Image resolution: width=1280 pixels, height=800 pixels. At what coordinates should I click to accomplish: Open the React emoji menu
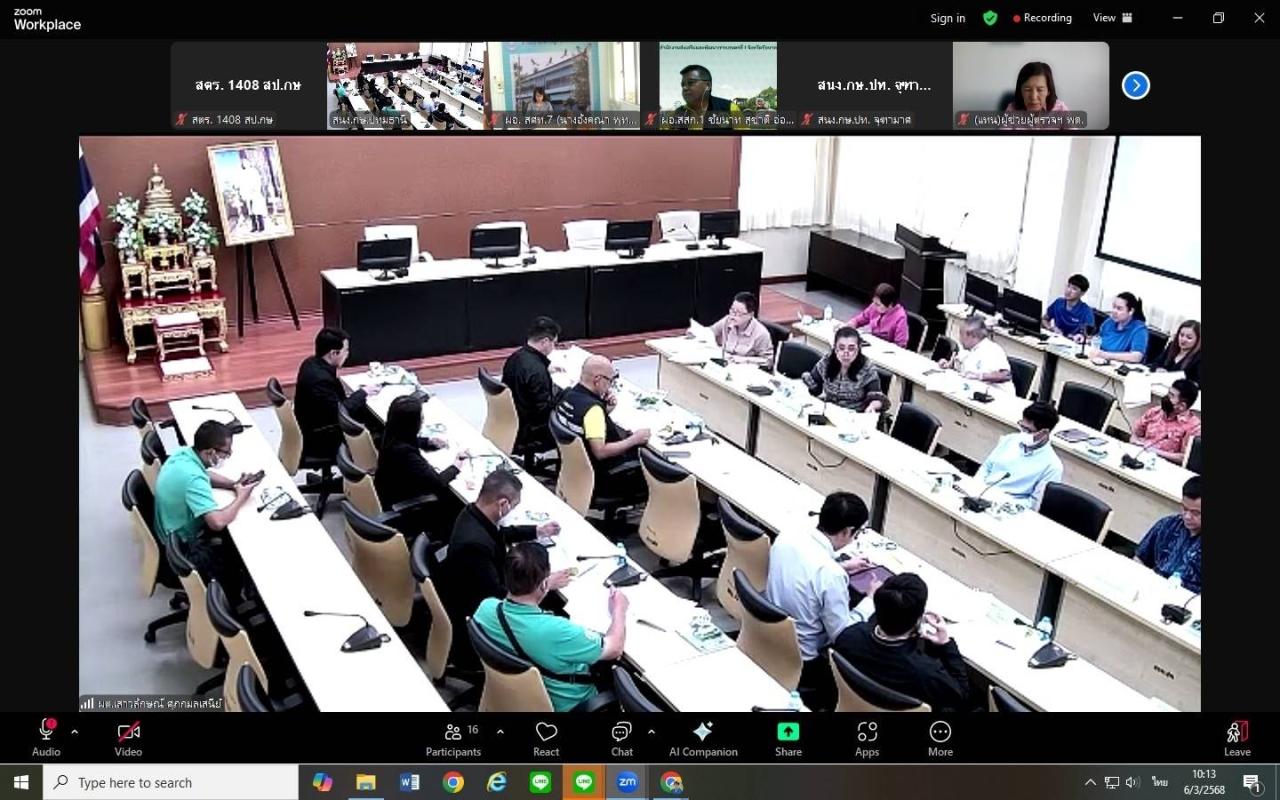click(546, 739)
